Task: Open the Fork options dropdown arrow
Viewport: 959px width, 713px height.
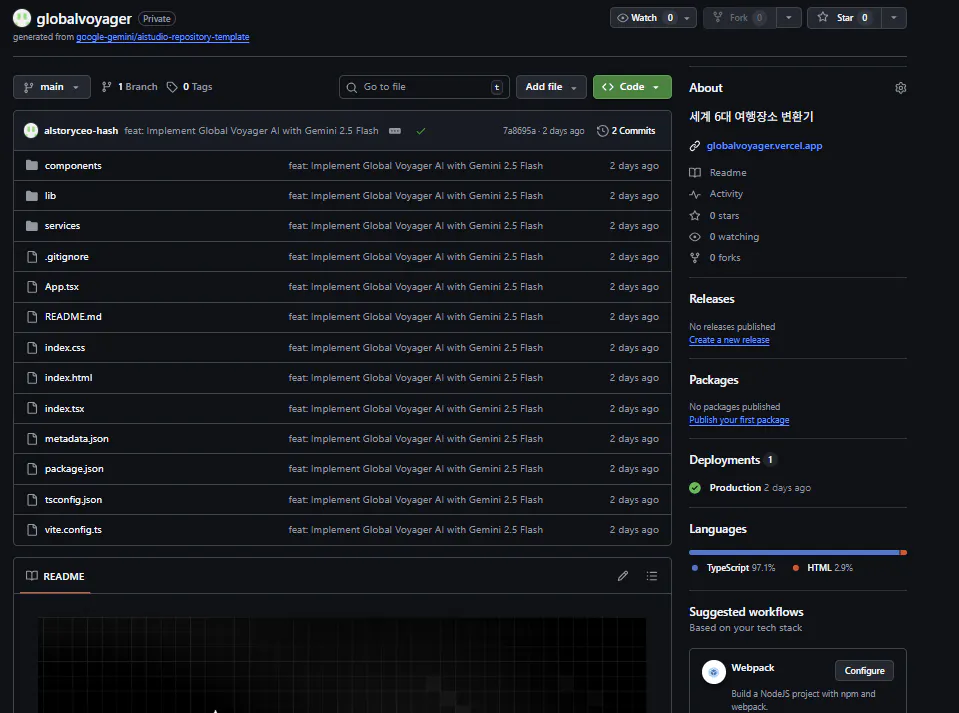Action: 789,18
